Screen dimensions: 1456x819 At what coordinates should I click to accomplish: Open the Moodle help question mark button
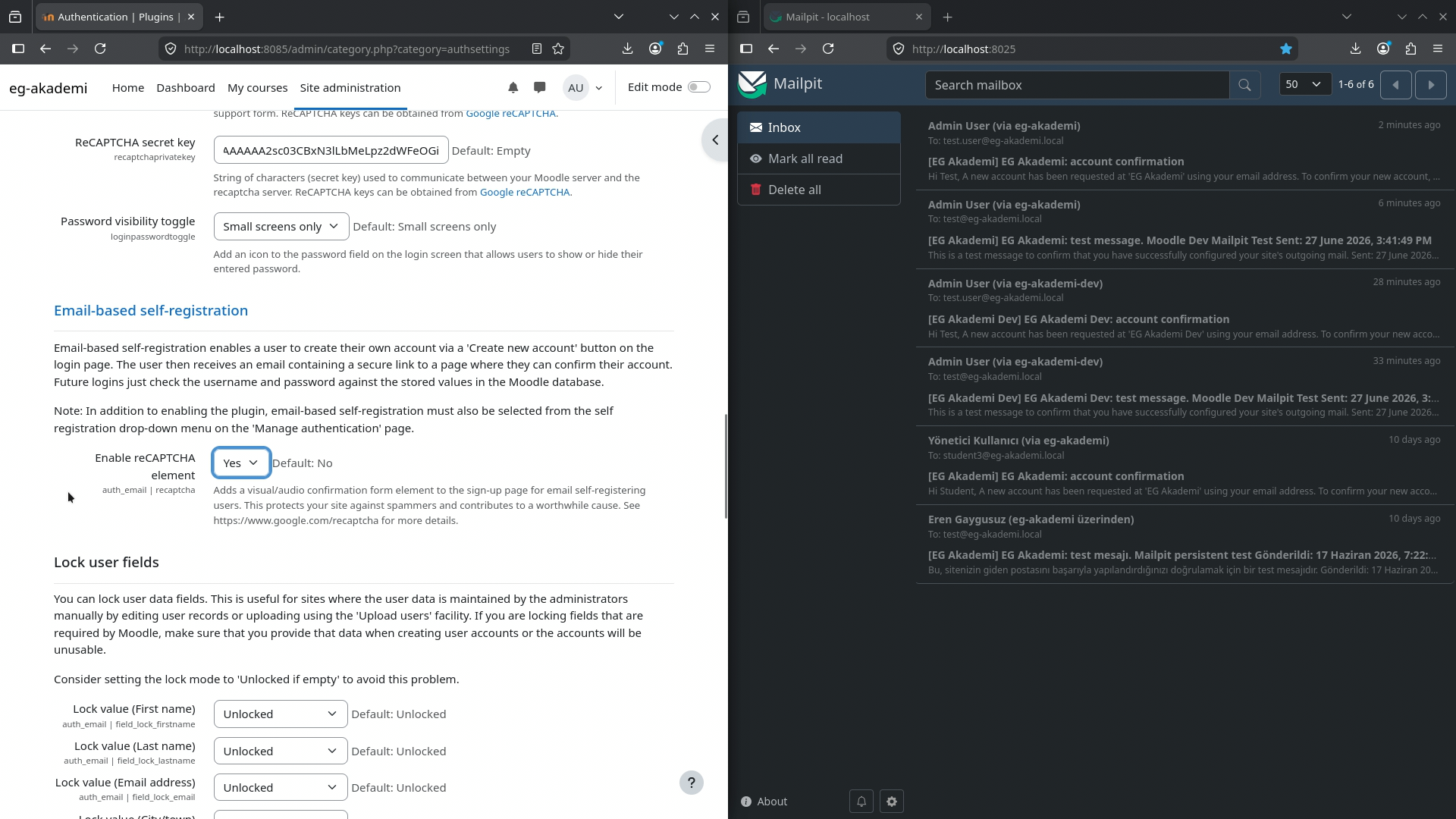691,783
